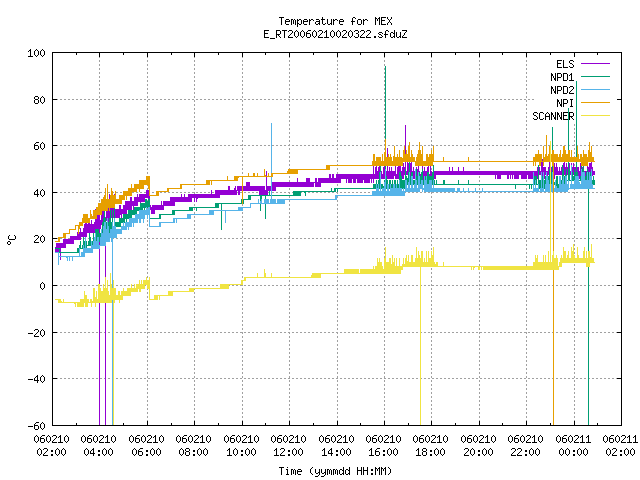Click the x-axis tick label 060210 10:00

point(241,446)
